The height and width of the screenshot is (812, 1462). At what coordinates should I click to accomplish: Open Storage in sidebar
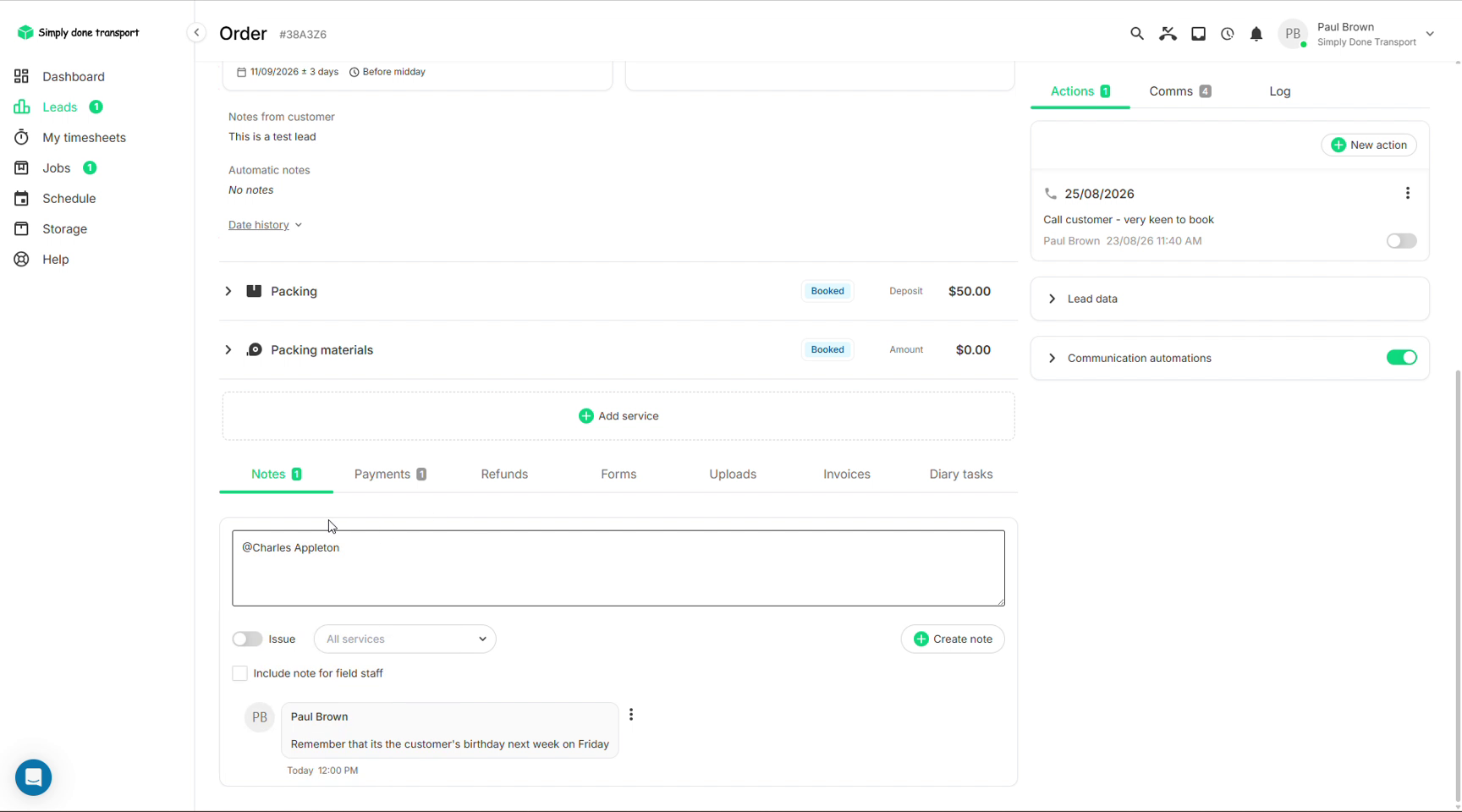[x=65, y=228]
